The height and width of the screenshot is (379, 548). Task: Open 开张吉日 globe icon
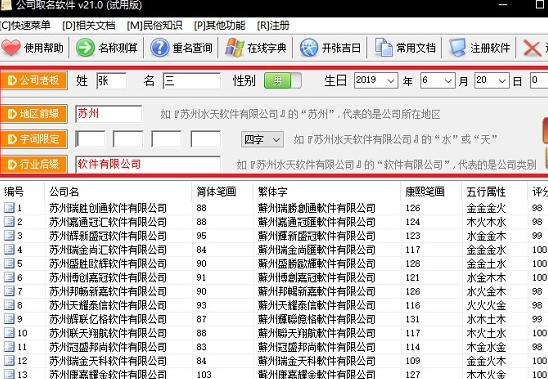[309, 48]
